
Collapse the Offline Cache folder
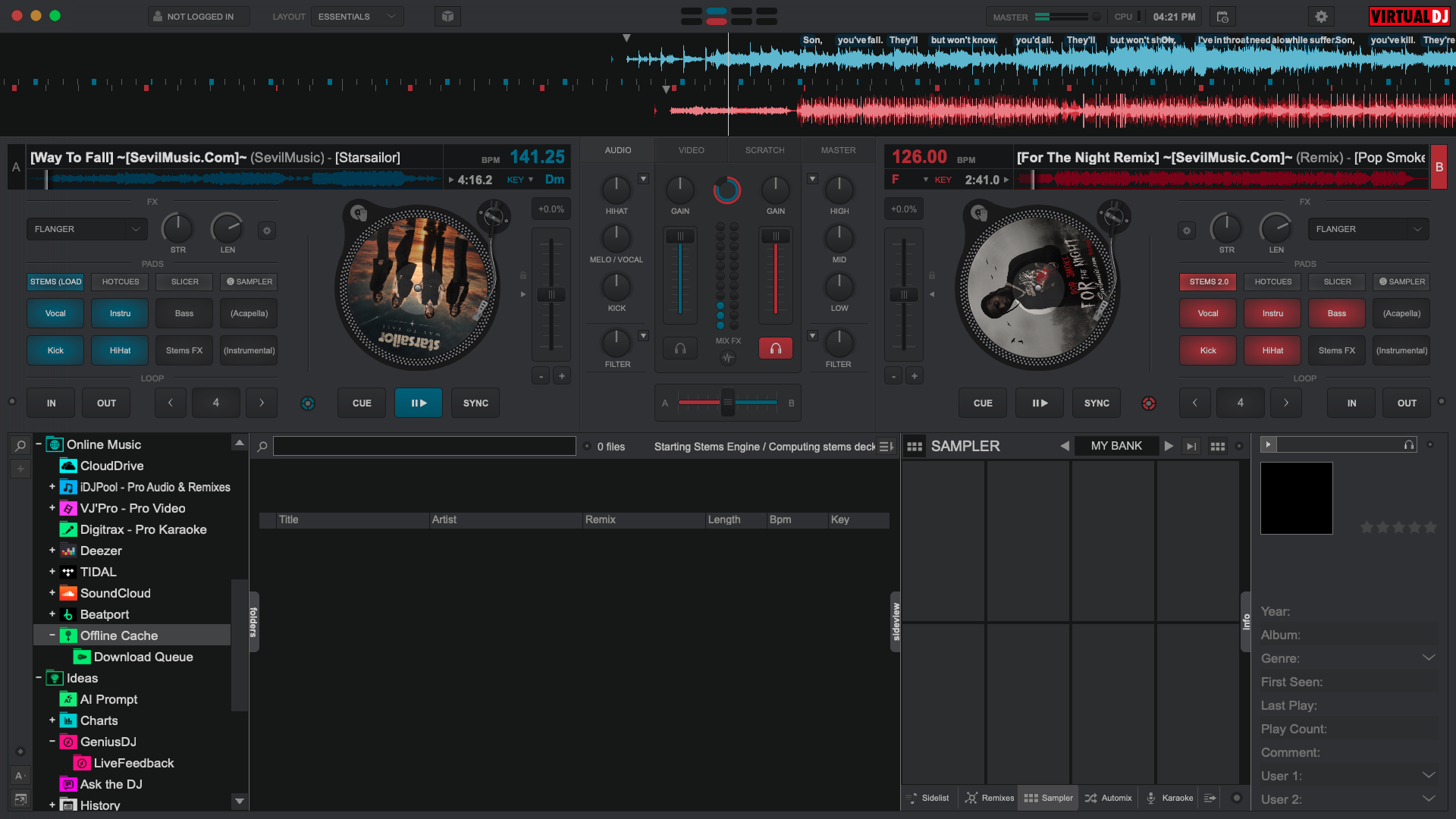click(52, 635)
